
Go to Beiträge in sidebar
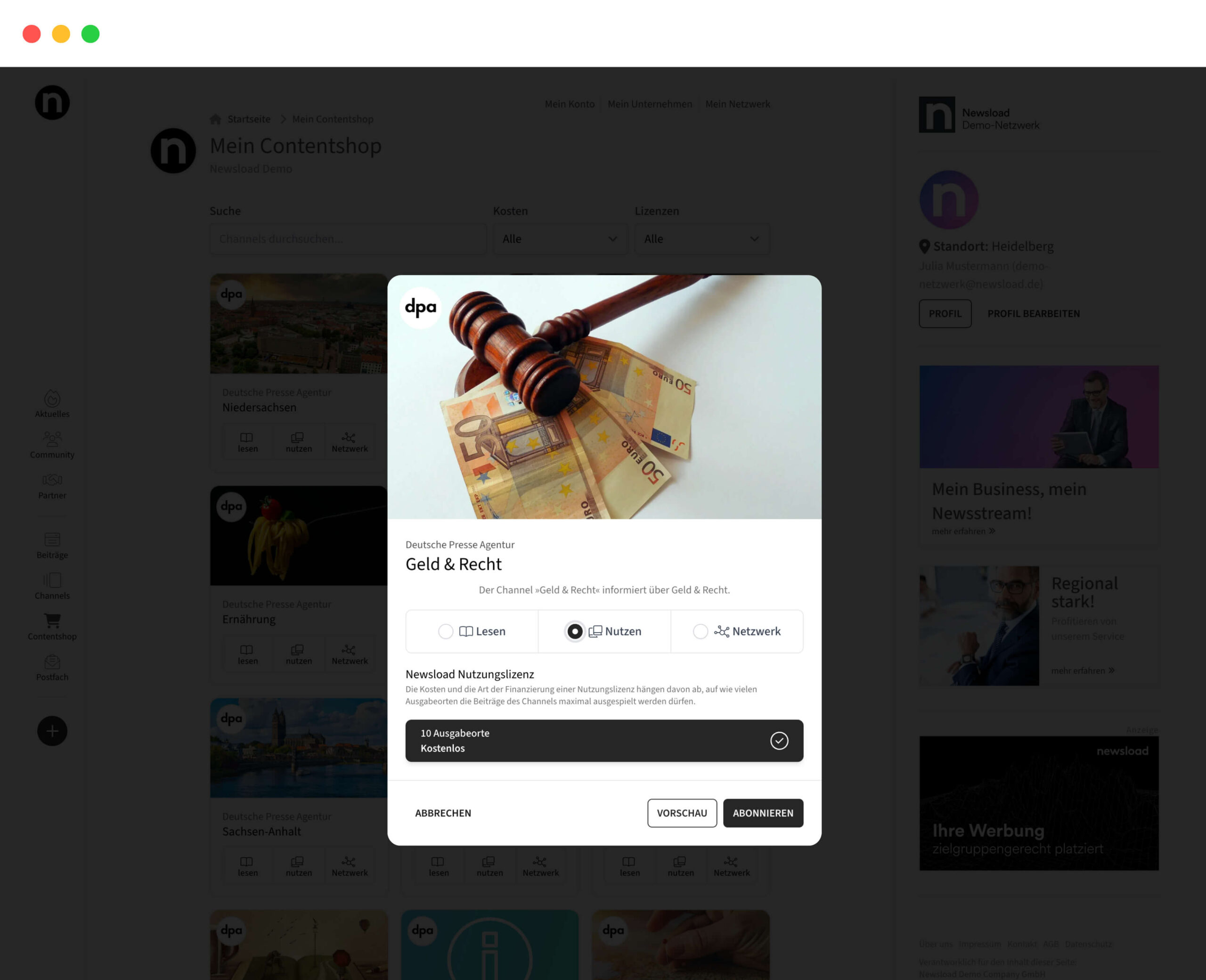52,545
